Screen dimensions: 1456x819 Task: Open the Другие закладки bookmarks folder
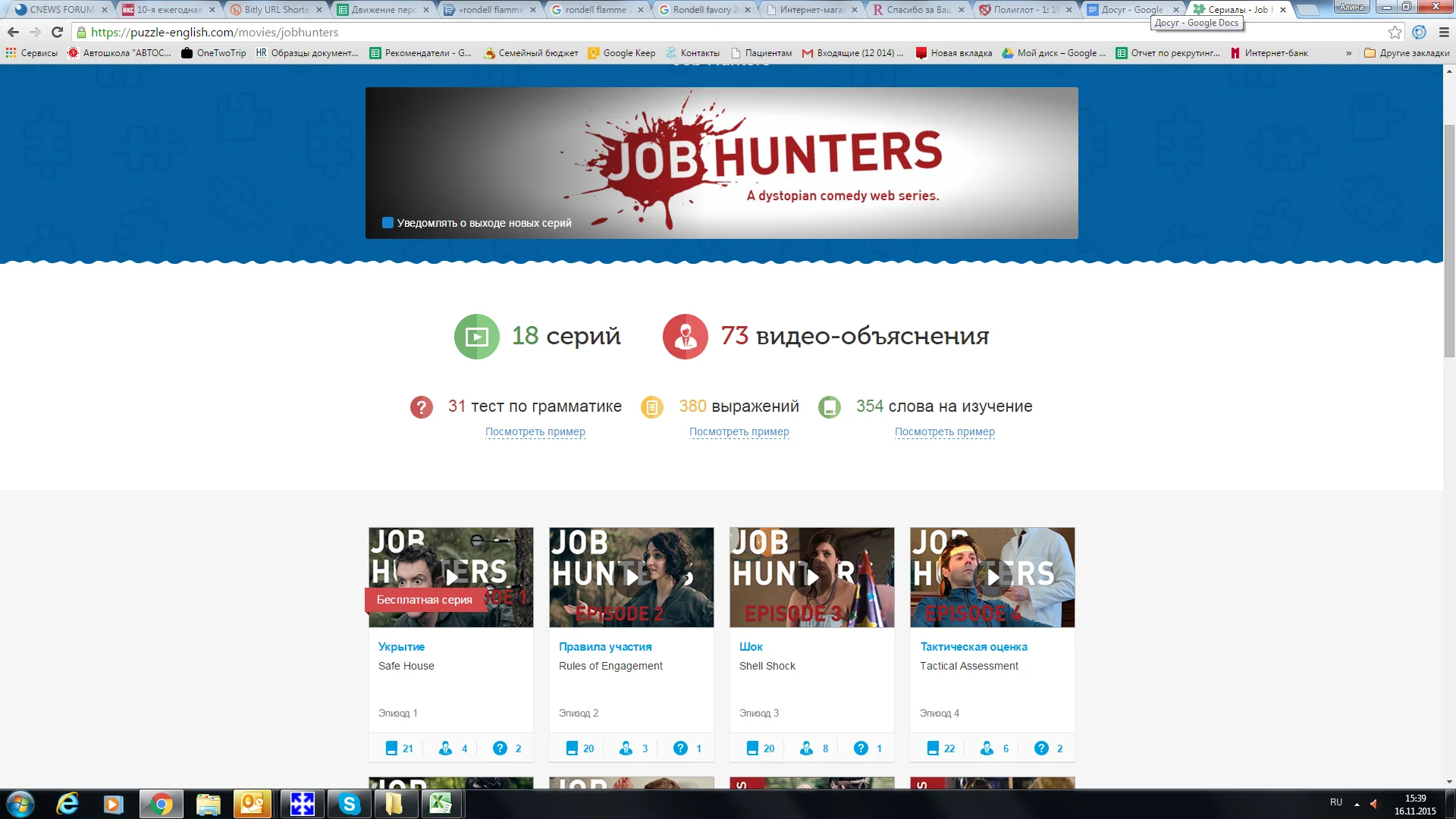point(1407,53)
